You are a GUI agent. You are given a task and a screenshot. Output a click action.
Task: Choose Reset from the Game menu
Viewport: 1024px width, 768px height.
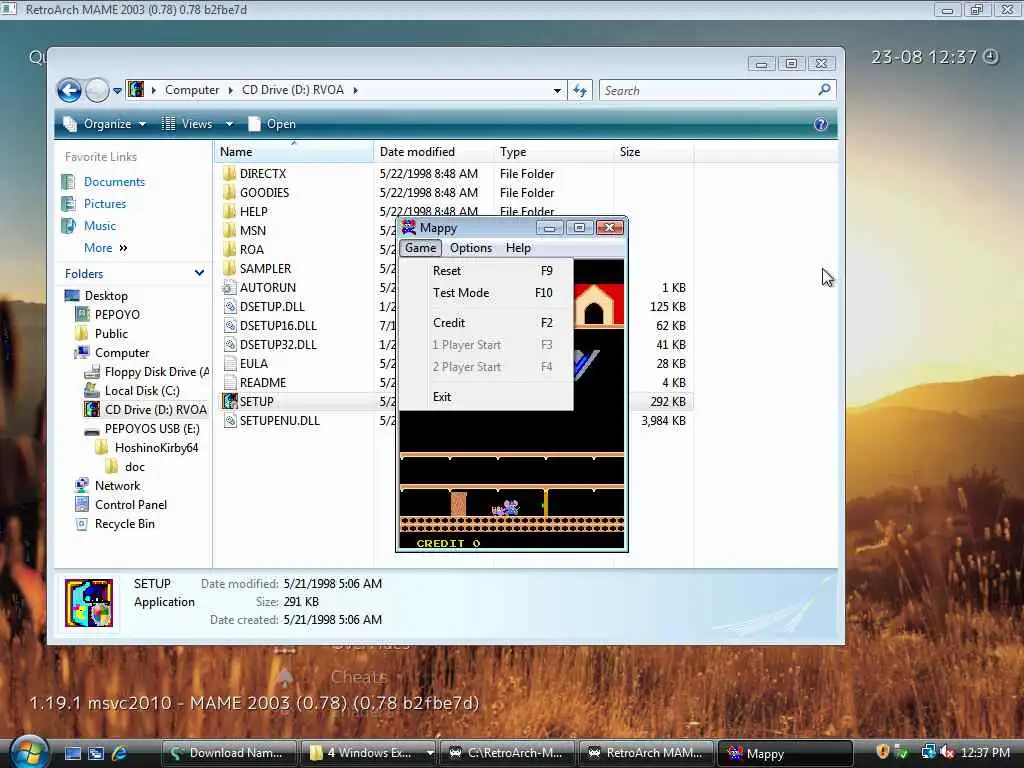point(486,271)
